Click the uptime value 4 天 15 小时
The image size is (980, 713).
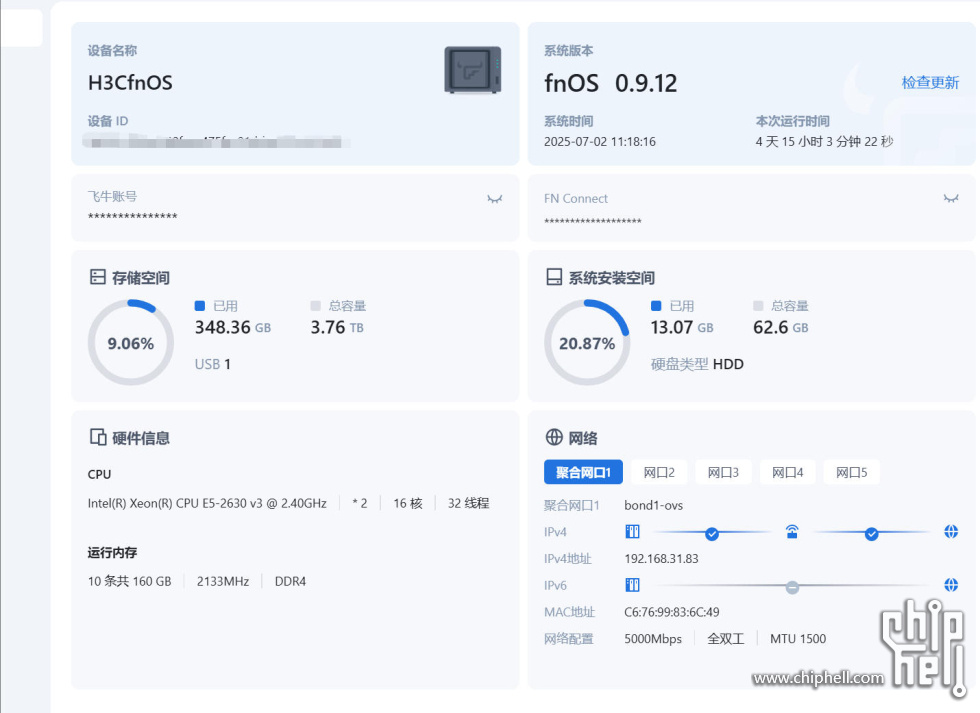[824, 142]
